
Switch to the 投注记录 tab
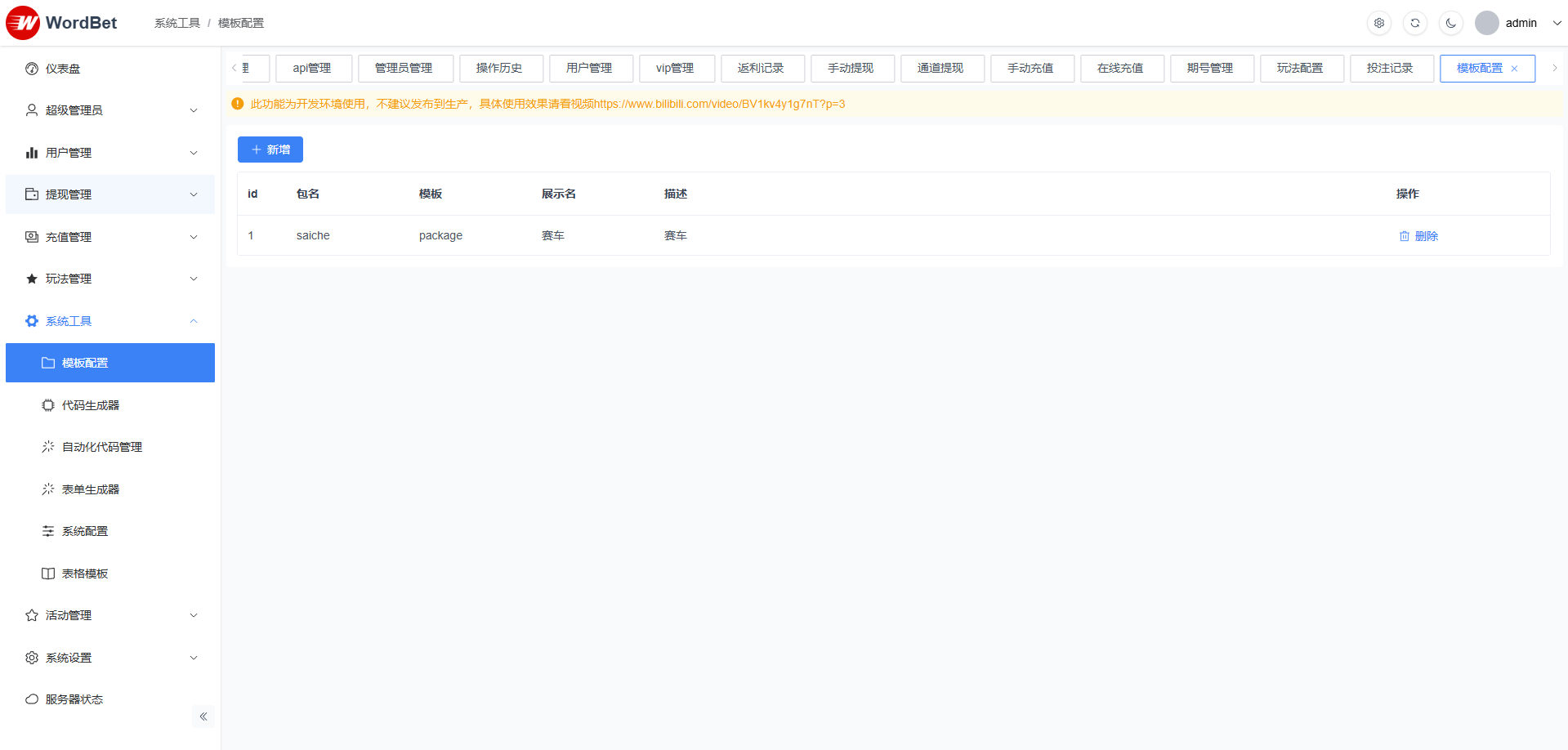tap(1389, 69)
